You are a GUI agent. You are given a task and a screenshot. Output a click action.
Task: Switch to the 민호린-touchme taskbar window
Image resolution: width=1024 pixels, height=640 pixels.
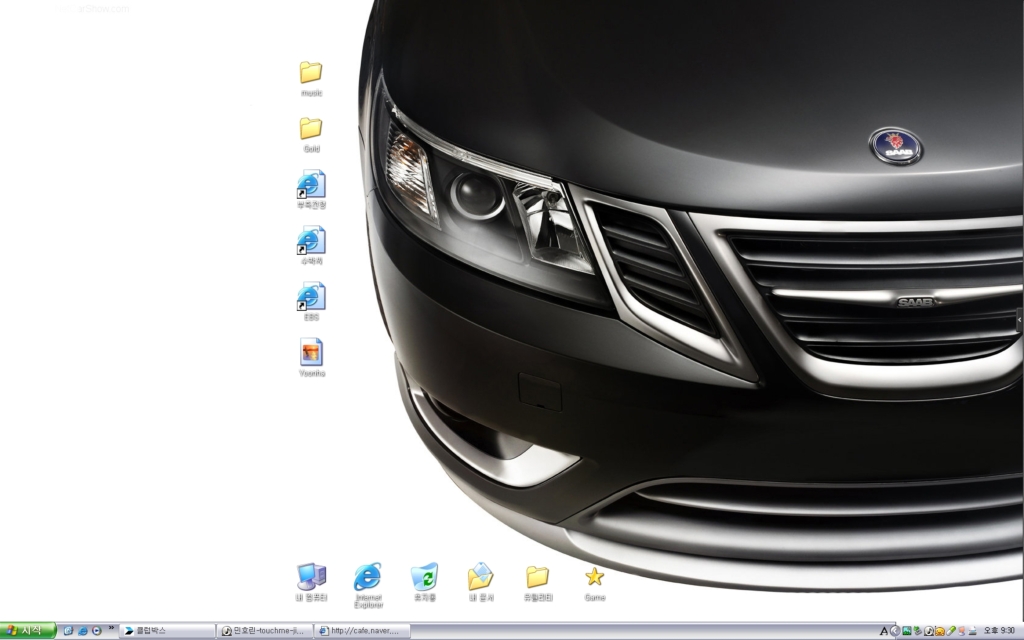[264, 631]
